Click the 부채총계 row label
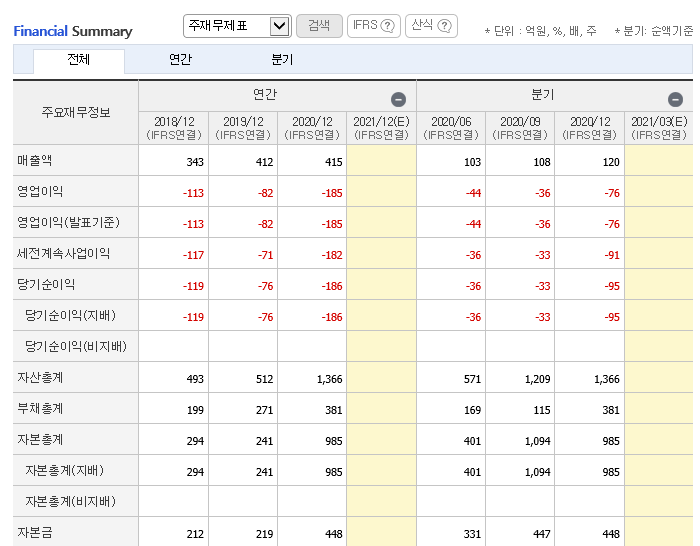This screenshot has width=700, height=546. click(x=40, y=408)
